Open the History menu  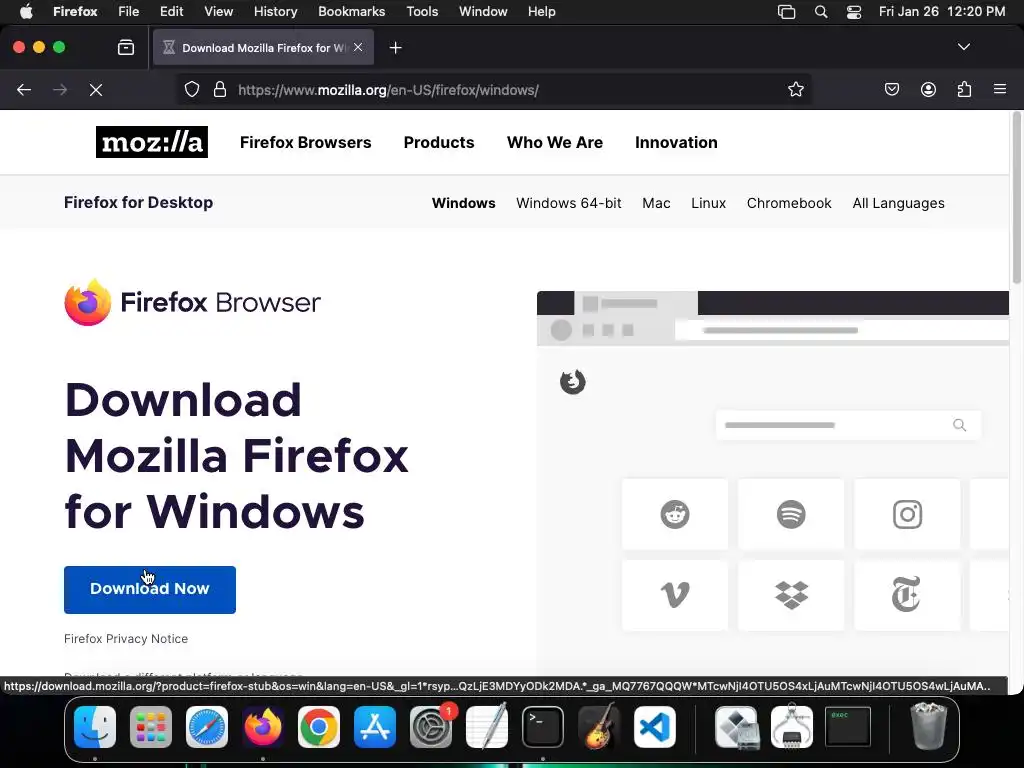276,12
